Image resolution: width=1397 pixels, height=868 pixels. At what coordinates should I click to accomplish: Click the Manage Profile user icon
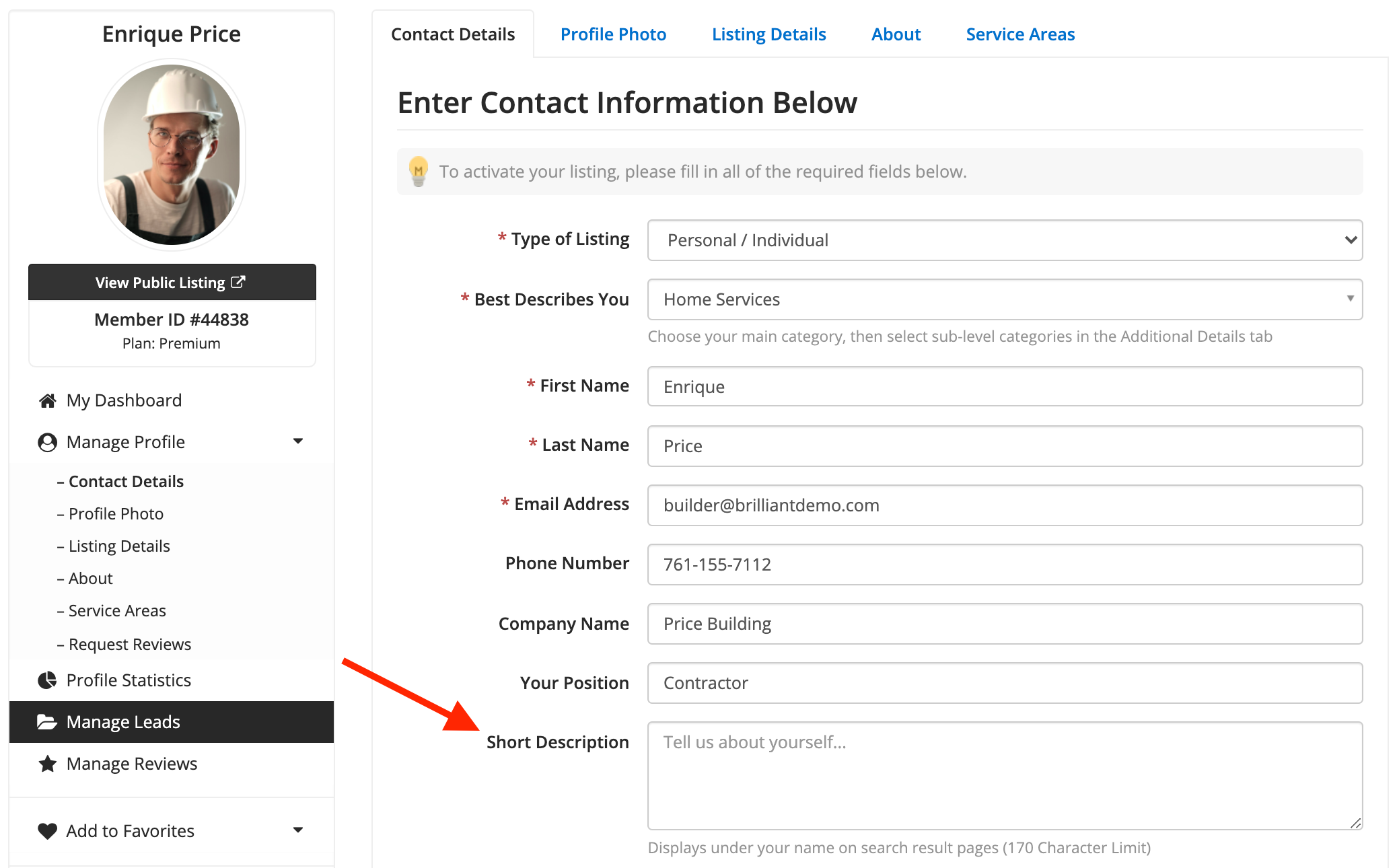47,442
